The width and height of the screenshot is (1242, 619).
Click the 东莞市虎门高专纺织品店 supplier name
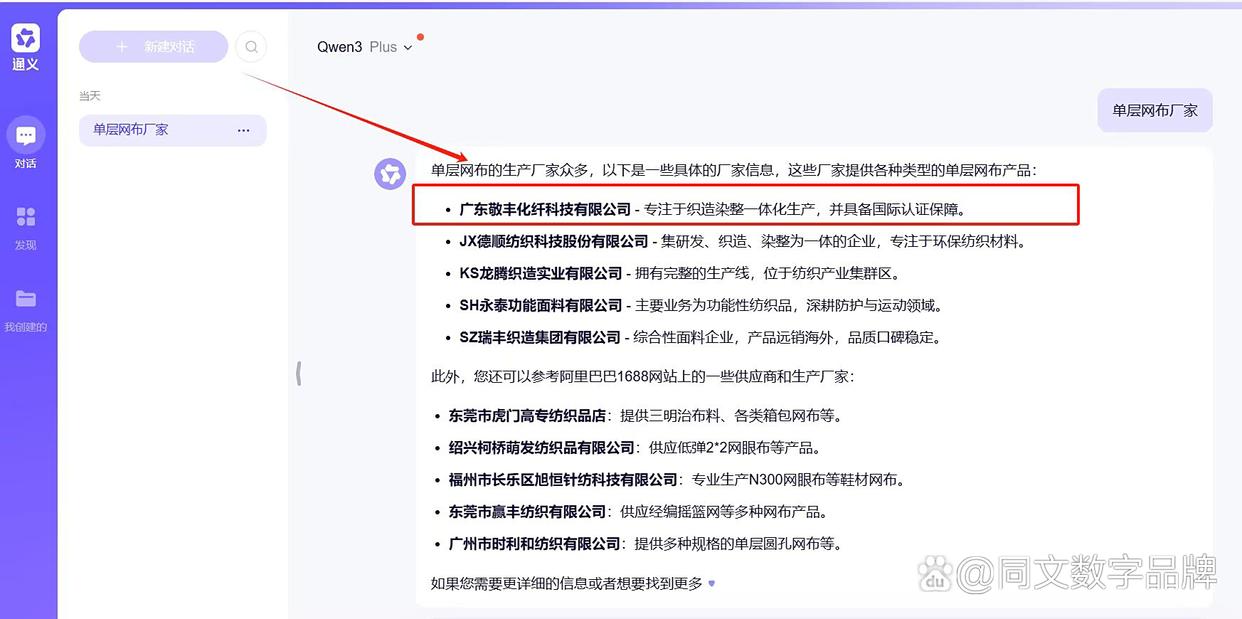pyautogui.click(x=527, y=416)
